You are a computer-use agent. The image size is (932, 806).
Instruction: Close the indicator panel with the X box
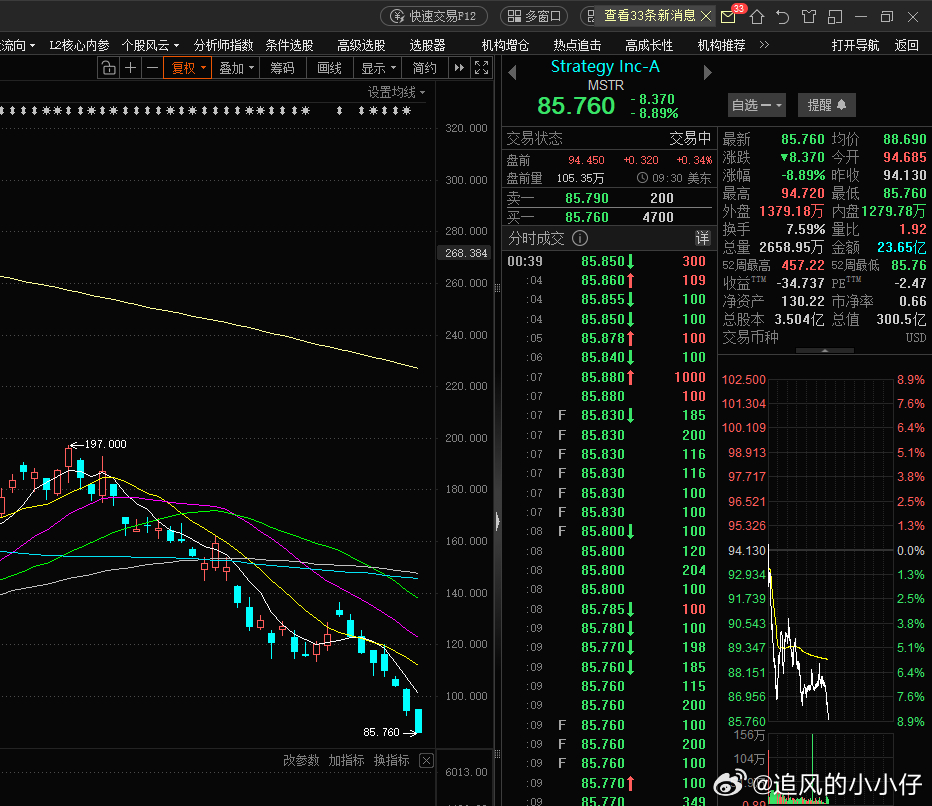(x=426, y=760)
